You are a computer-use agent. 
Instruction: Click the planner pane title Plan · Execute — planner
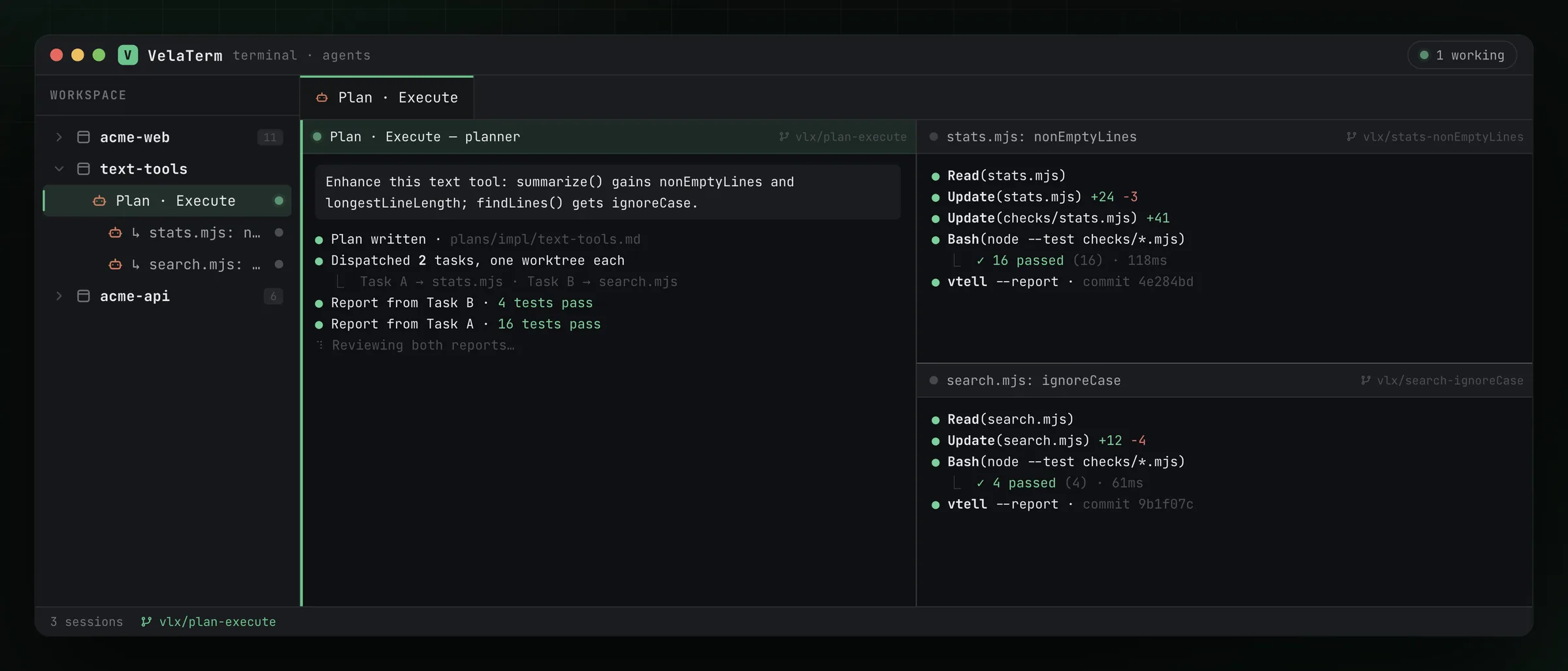coord(425,137)
